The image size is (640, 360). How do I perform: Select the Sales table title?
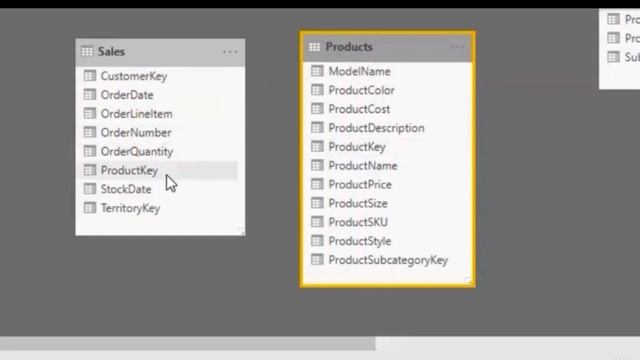[x=111, y=52]
